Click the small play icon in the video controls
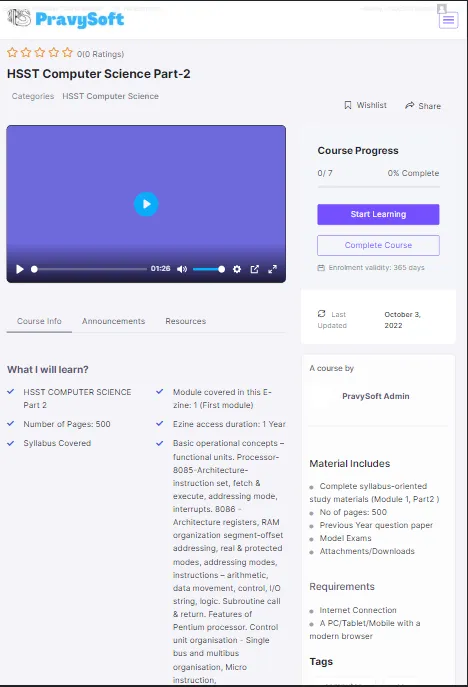 coord(20,269)
